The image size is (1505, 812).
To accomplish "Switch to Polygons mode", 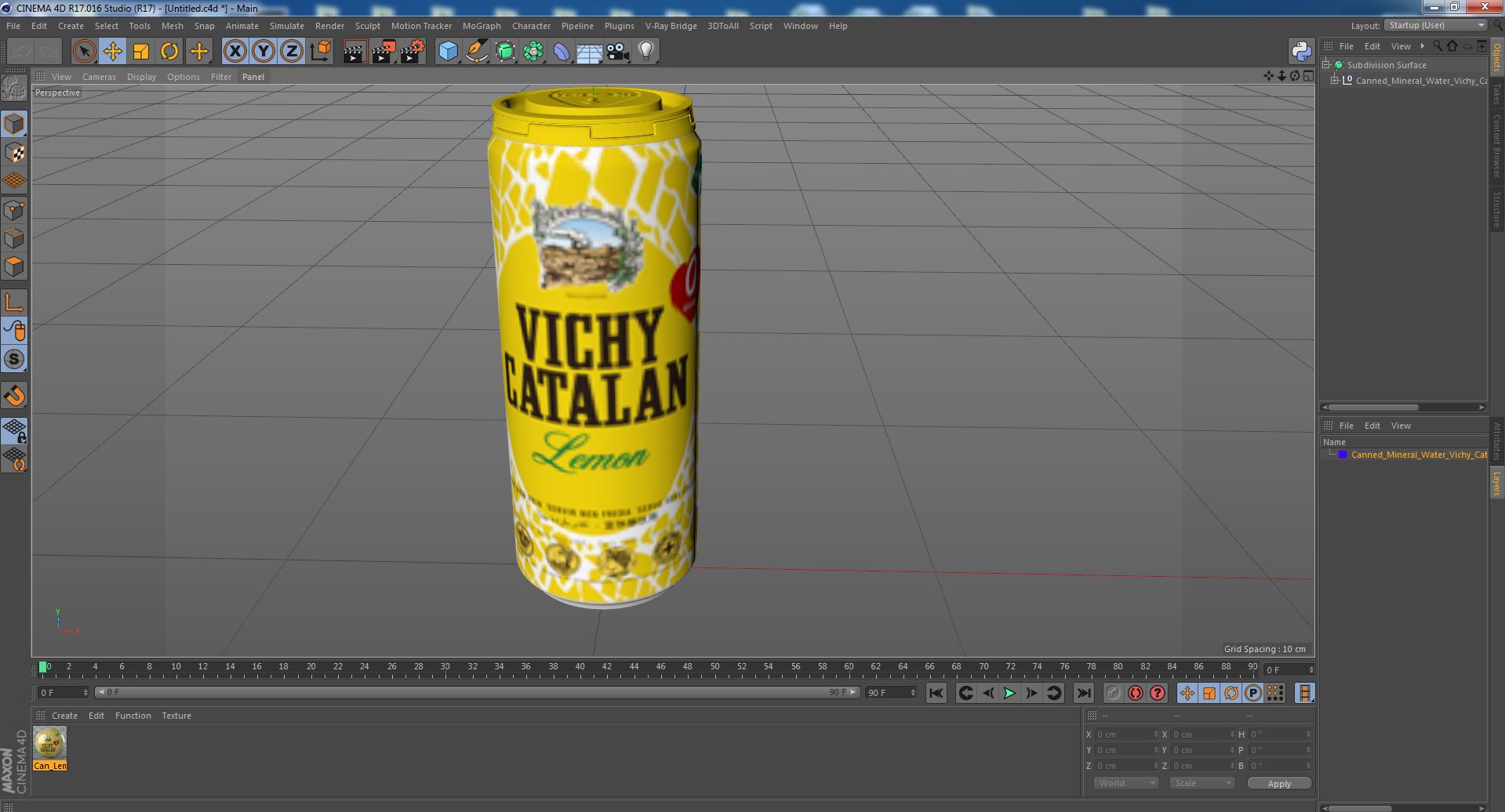I will [14, 266].
